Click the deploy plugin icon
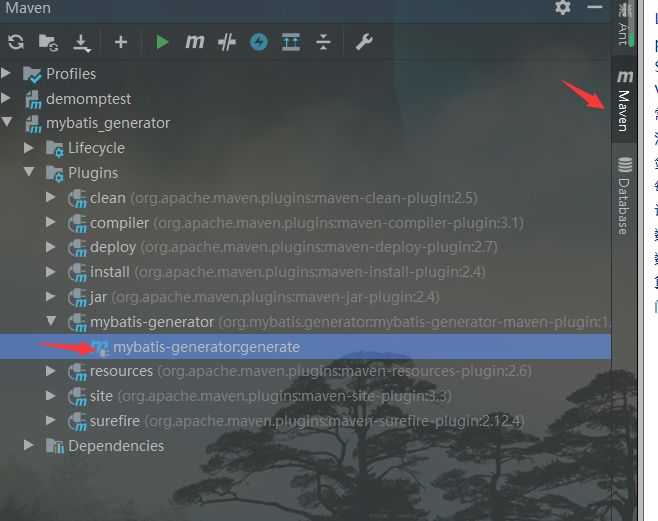Screen dimensions: 658x521 77,248
